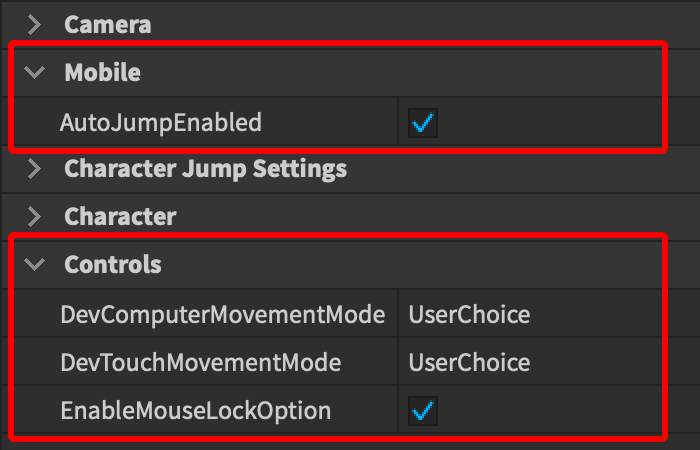700x450 pixels.
Task: Collapse the Controls section chevron
Action: [x=35, y=265]
